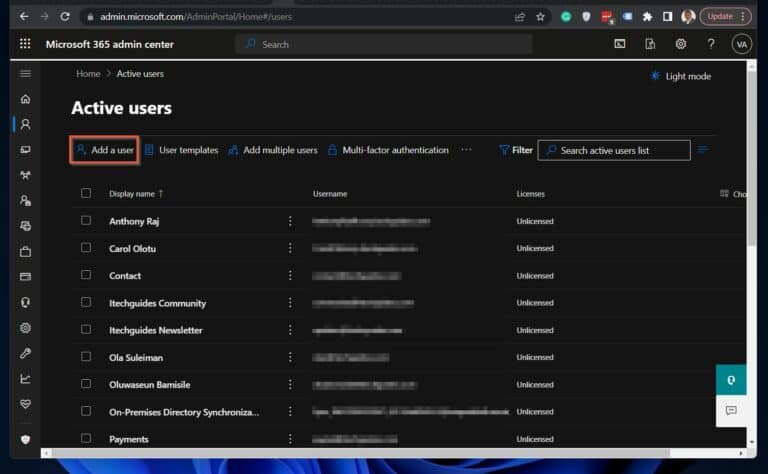
Task: Click the admin center Search box
Action: pos(384,44)
